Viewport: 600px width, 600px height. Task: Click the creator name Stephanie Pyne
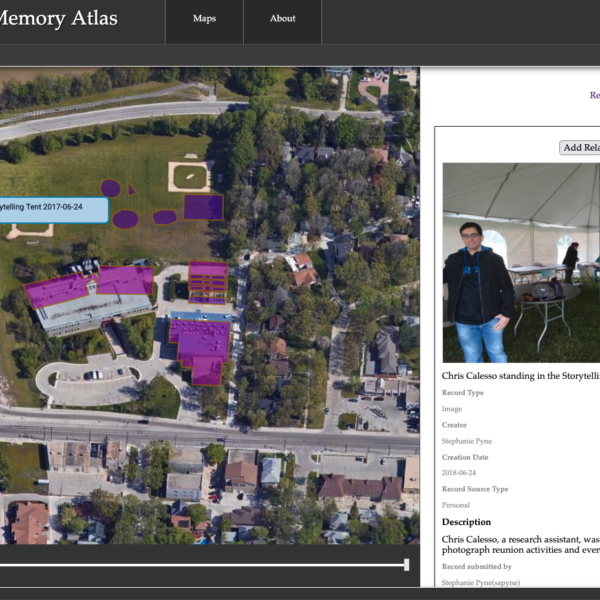tap(467, 441)
